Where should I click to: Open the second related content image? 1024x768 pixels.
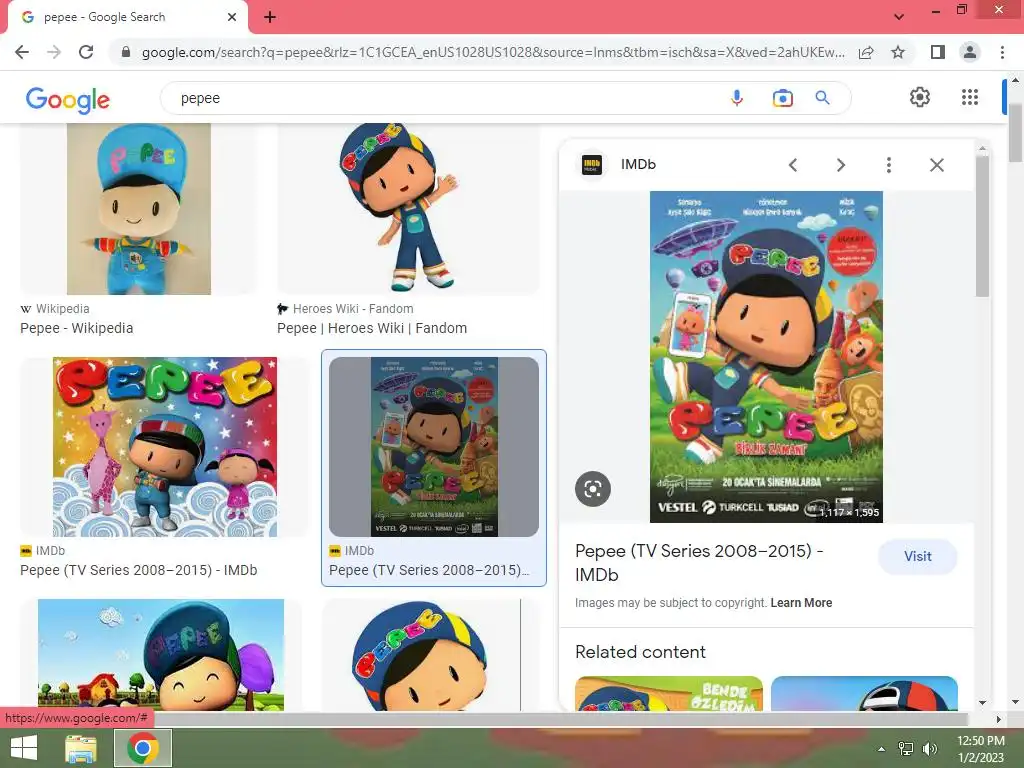tap(864, 694)
